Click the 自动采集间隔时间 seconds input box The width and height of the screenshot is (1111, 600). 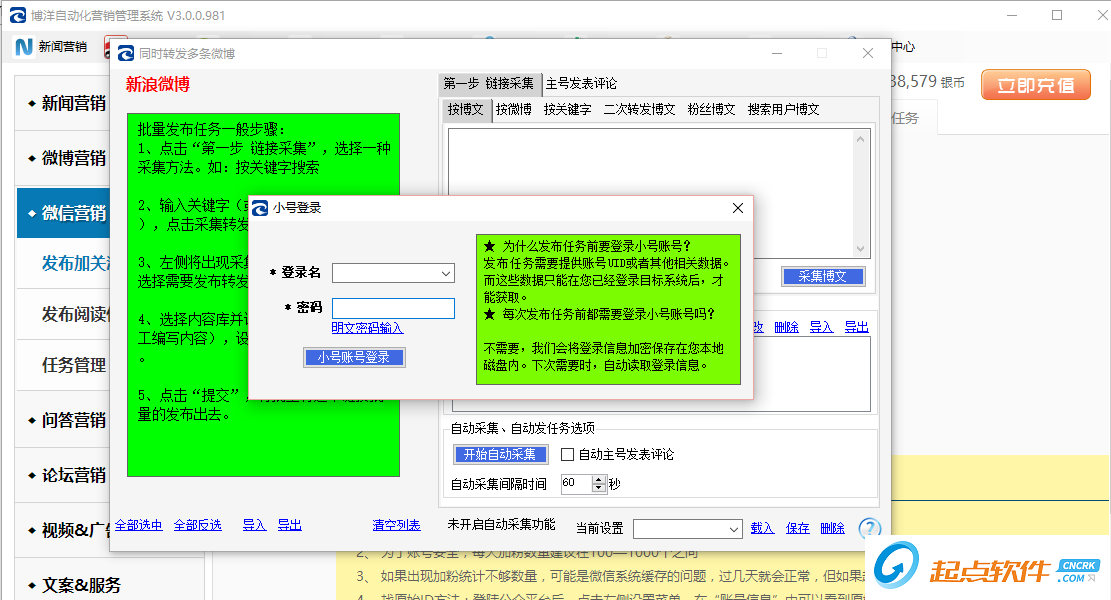[576, 484]
